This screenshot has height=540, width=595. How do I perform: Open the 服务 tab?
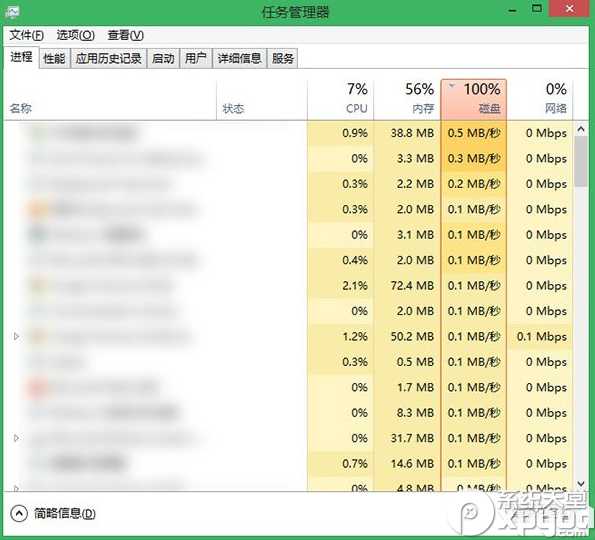point(283,58)
